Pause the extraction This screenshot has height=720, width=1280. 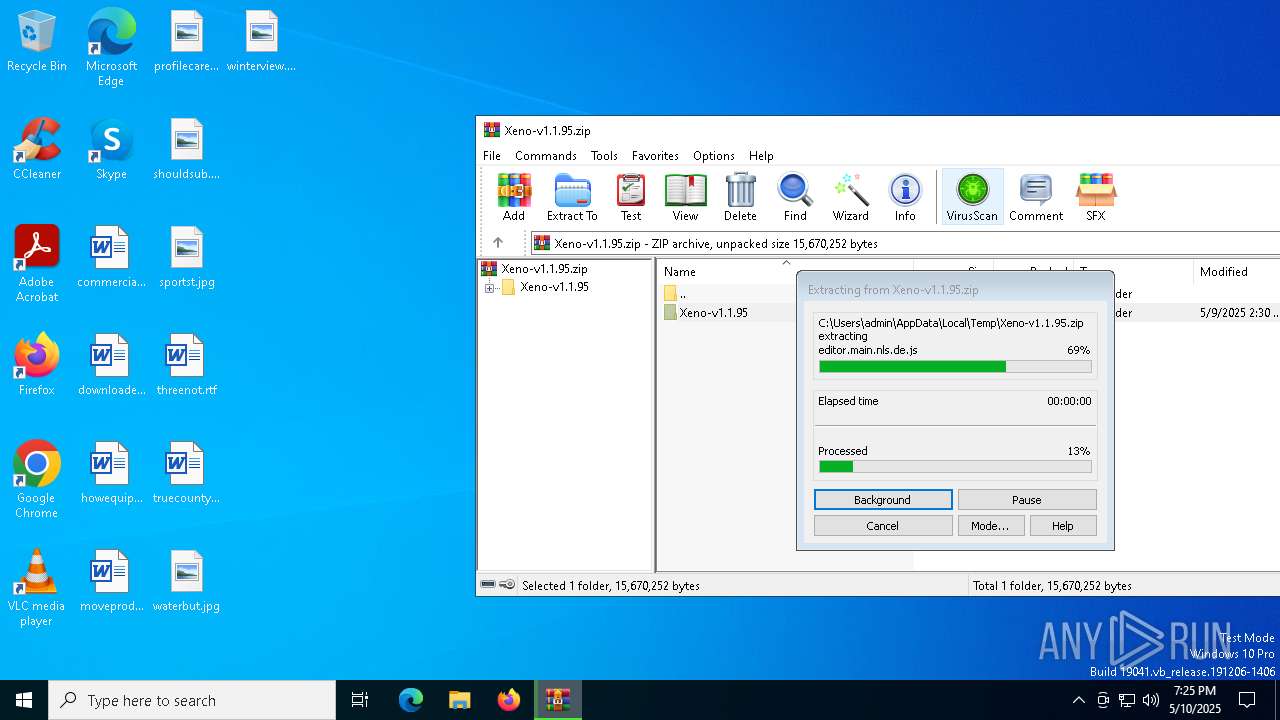1027,499
